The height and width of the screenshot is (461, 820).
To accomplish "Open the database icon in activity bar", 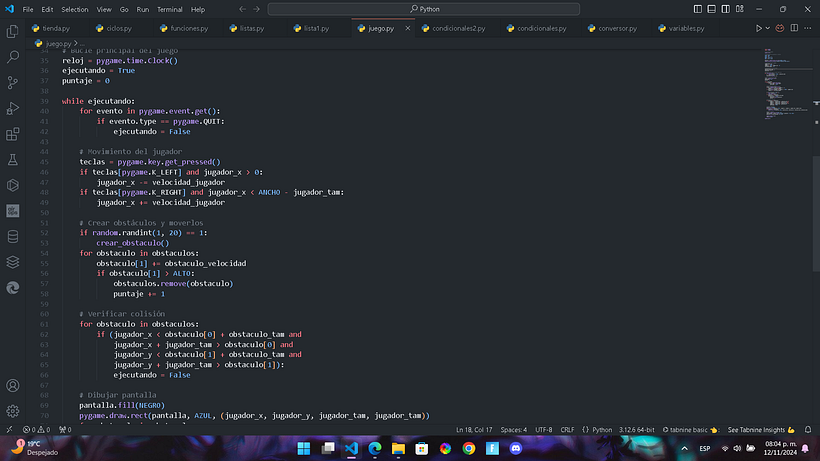I will [13, 236].
